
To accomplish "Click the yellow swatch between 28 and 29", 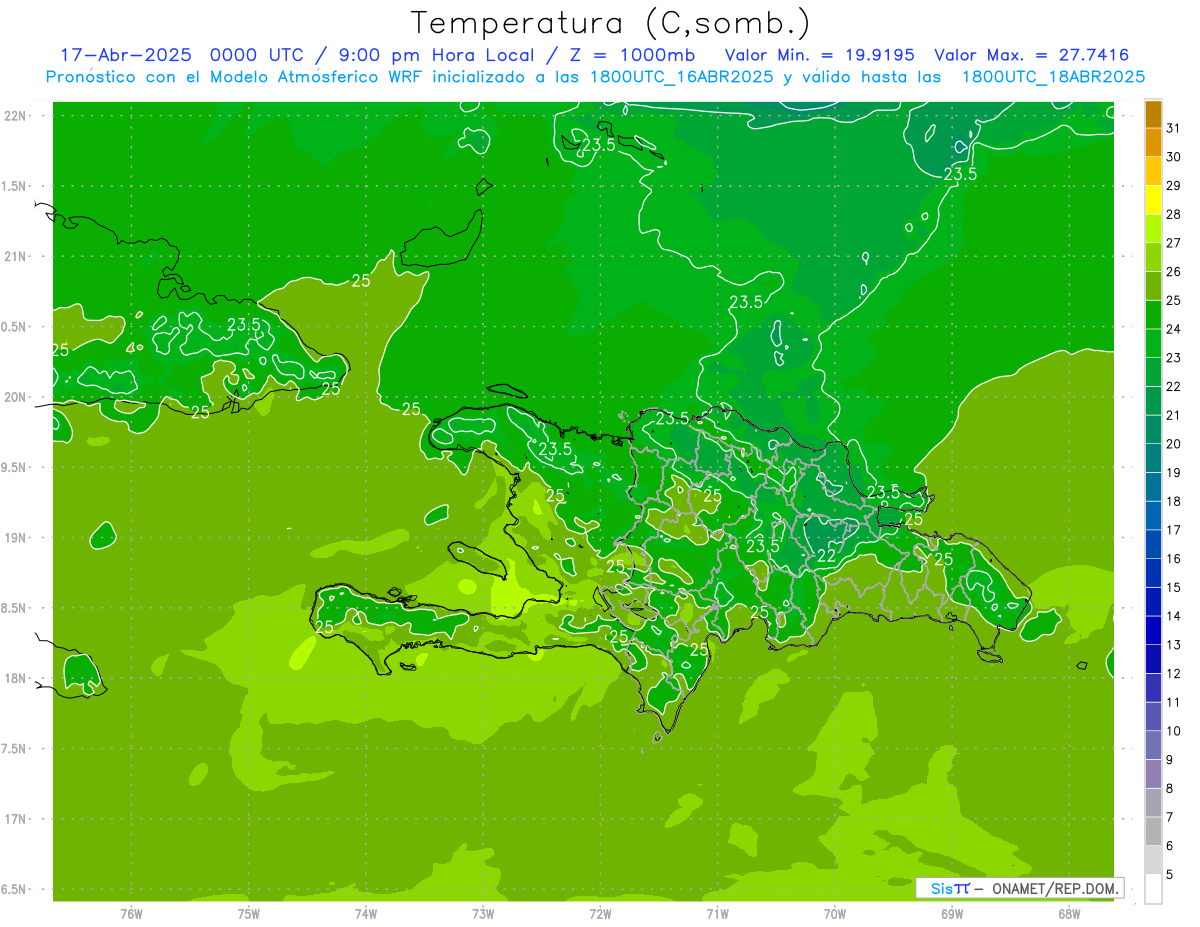I will (1153, 200).
